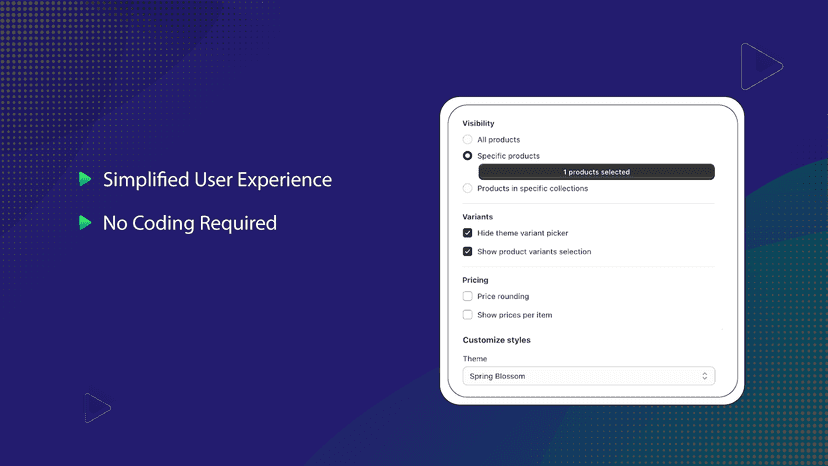Open the Theme dropdown showing Spring Blossom
This screenshot has height=466, width=828.
[589, 376]
